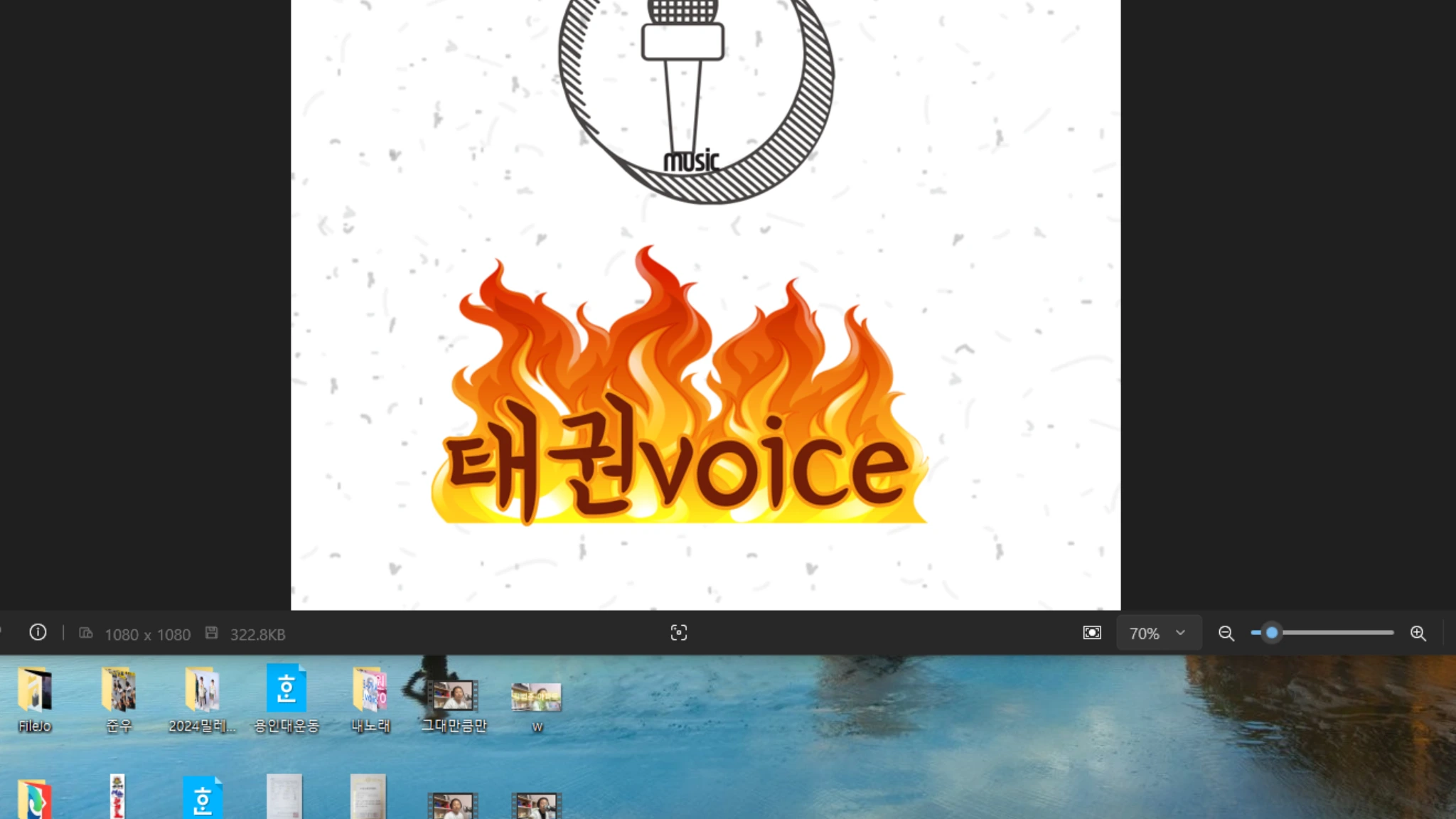This screenshot has width=1456, height=819.
Task: Click the visual search scan icon
Action: [678, 633]
